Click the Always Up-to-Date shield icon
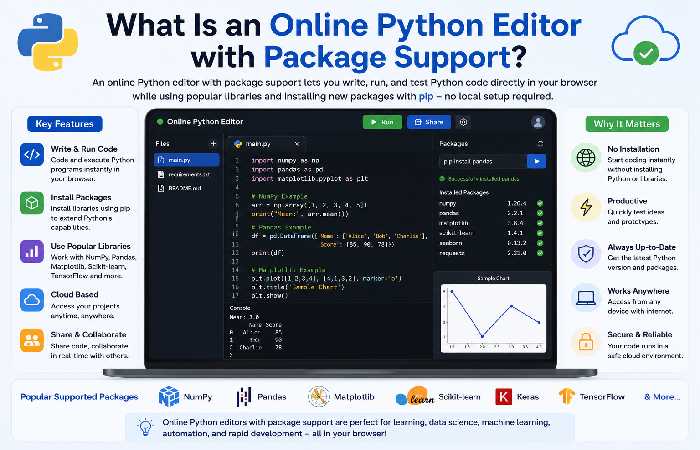 coord(586,254)
